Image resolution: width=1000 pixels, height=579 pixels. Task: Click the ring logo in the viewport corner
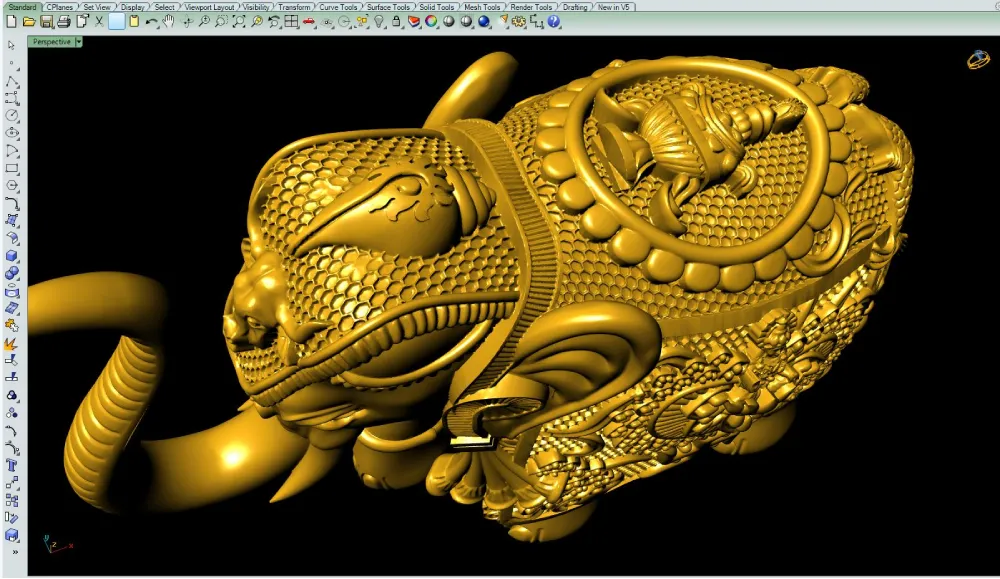click(x=977, y=59)
